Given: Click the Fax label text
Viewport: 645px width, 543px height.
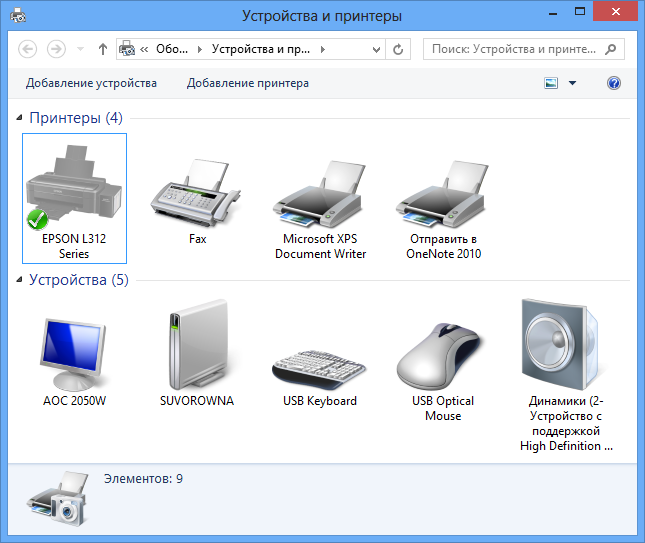Looking at the screenshot, I should tap(197, 239).
